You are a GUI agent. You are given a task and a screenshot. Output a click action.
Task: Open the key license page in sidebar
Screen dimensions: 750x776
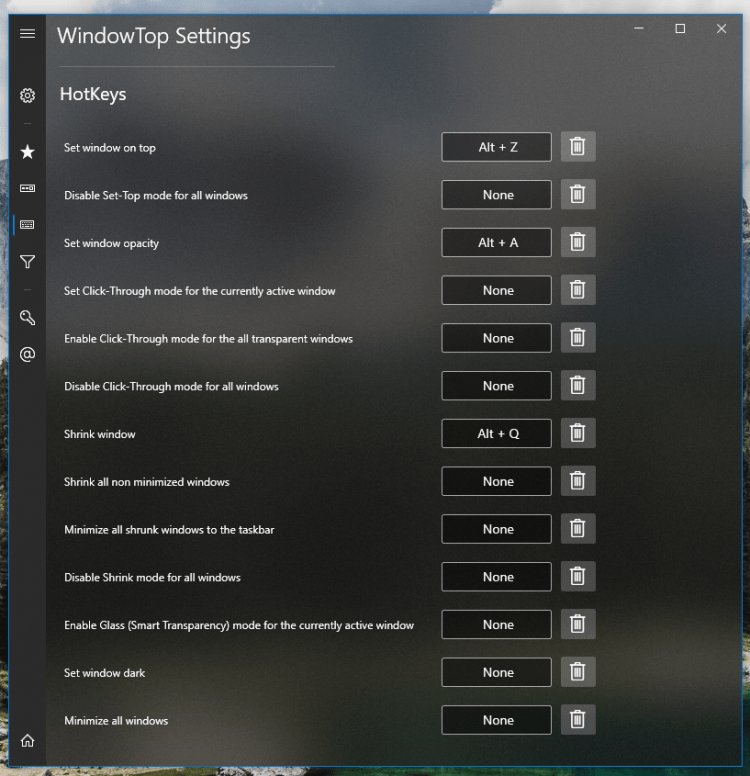[27, 317]
